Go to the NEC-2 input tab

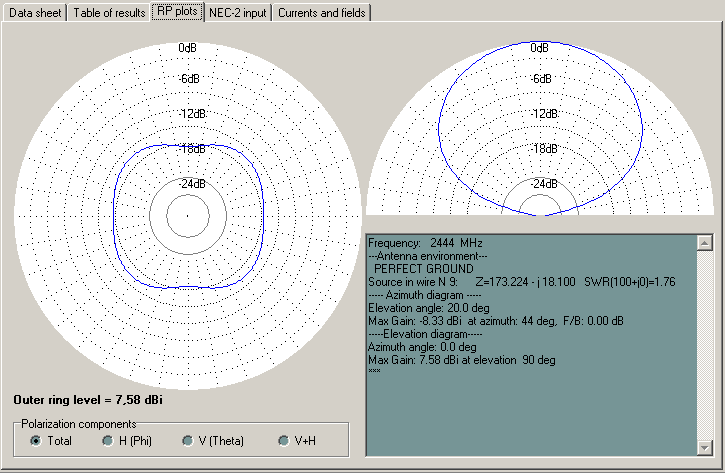click(238, 13)
